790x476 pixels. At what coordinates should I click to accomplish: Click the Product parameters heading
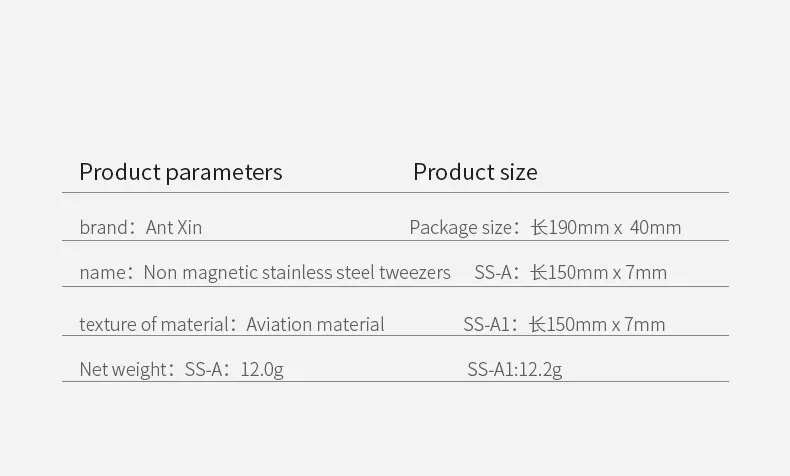pos(181,173)
